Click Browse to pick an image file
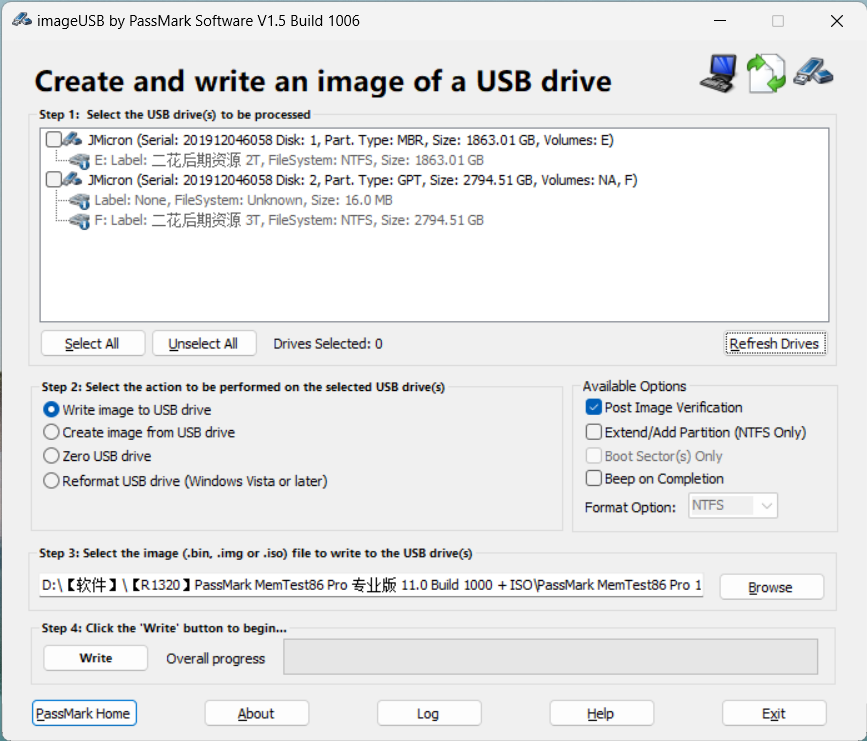 tap(771, 587)
